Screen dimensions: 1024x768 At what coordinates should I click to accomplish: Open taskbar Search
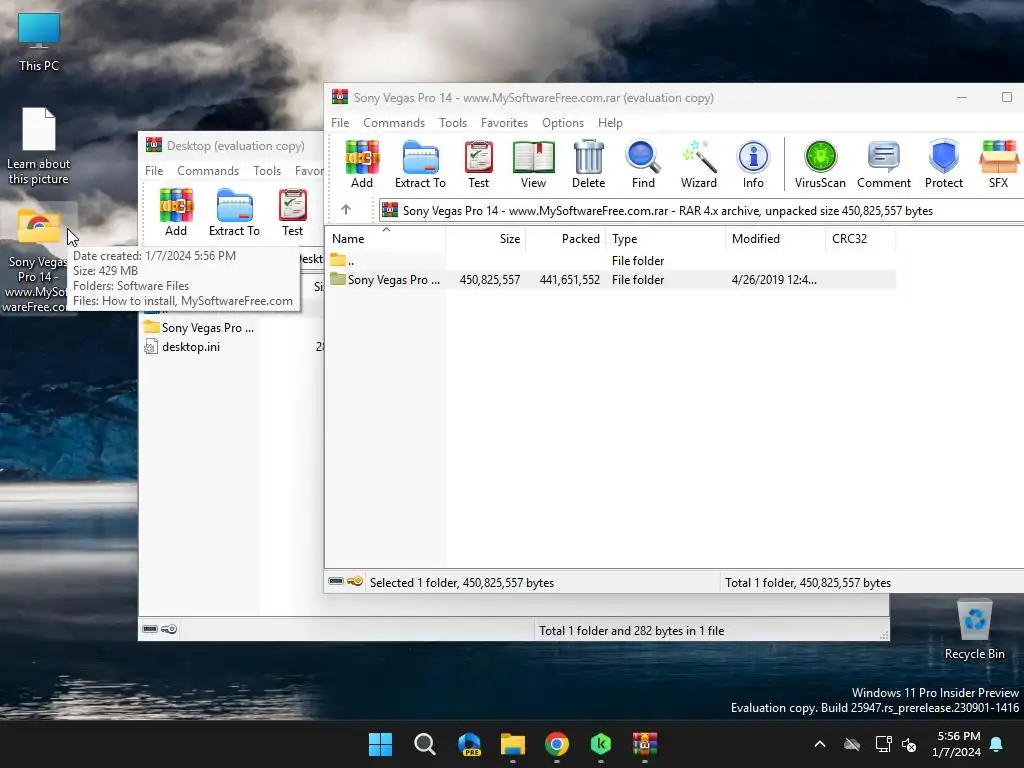click(x=424, y=744)
